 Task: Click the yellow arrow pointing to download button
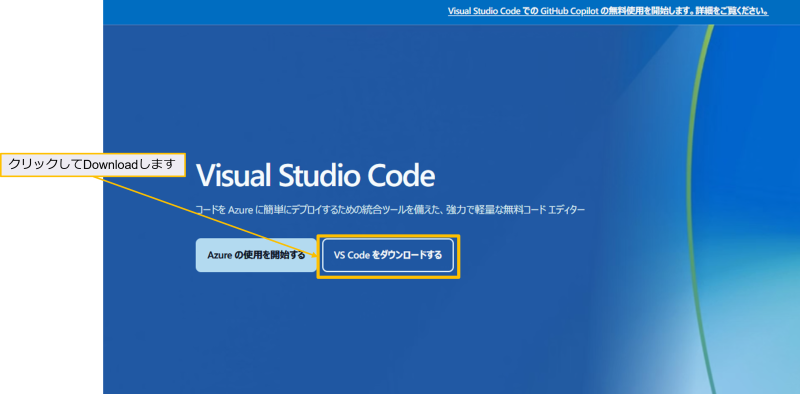point(206,215)
